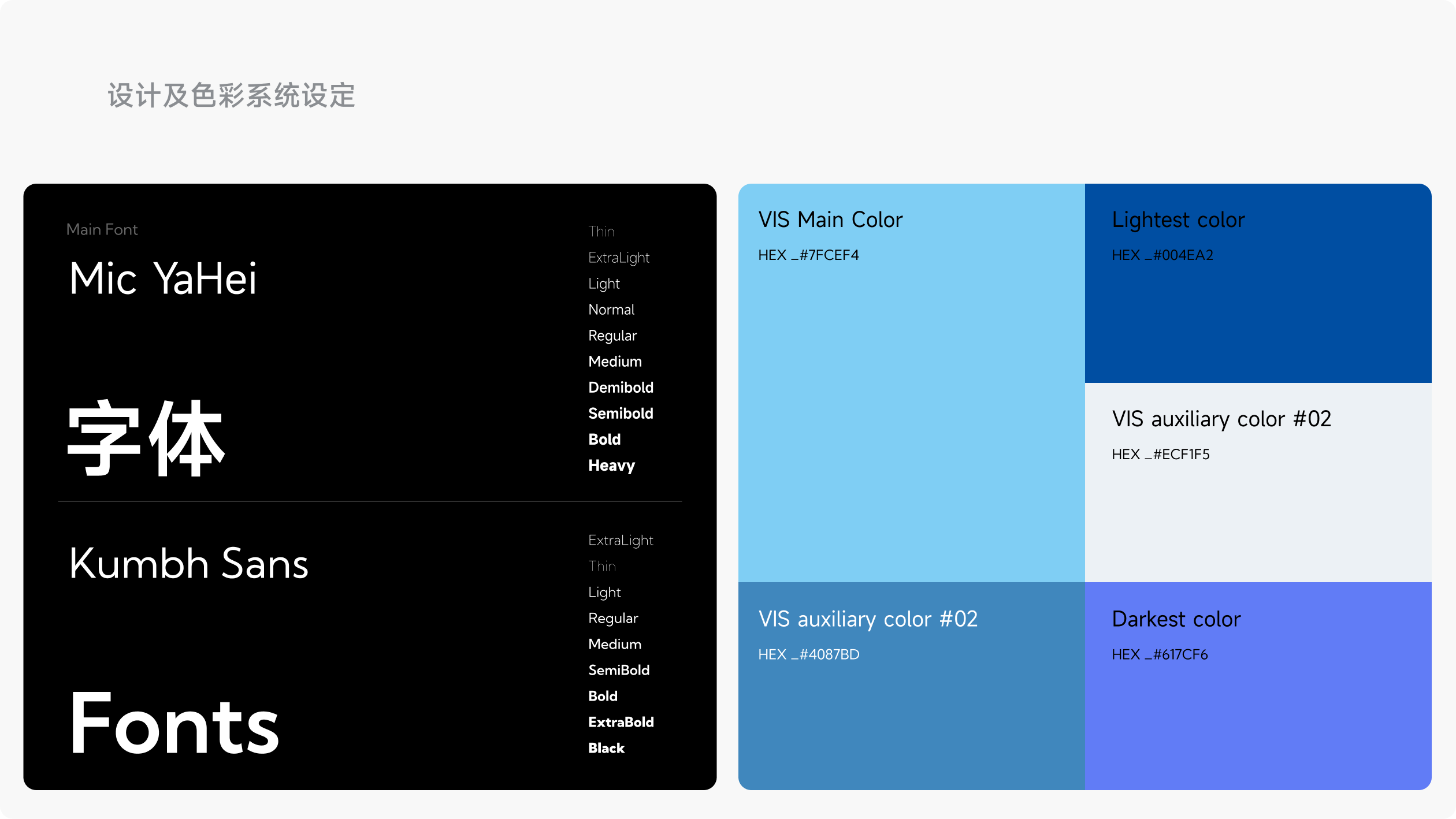The image size is (1456, 819).
Task: Click the Mic YaHei font name
Action: 162,279
